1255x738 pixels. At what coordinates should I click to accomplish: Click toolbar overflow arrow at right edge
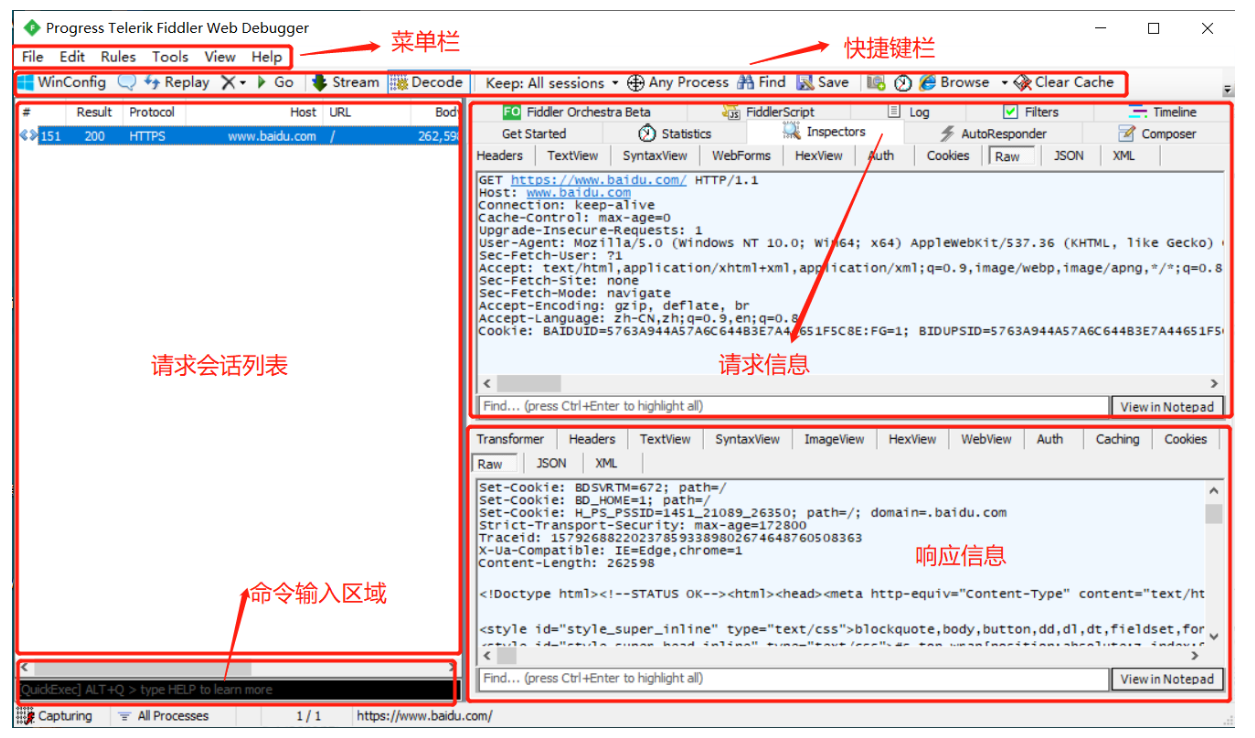(1227, 89)
